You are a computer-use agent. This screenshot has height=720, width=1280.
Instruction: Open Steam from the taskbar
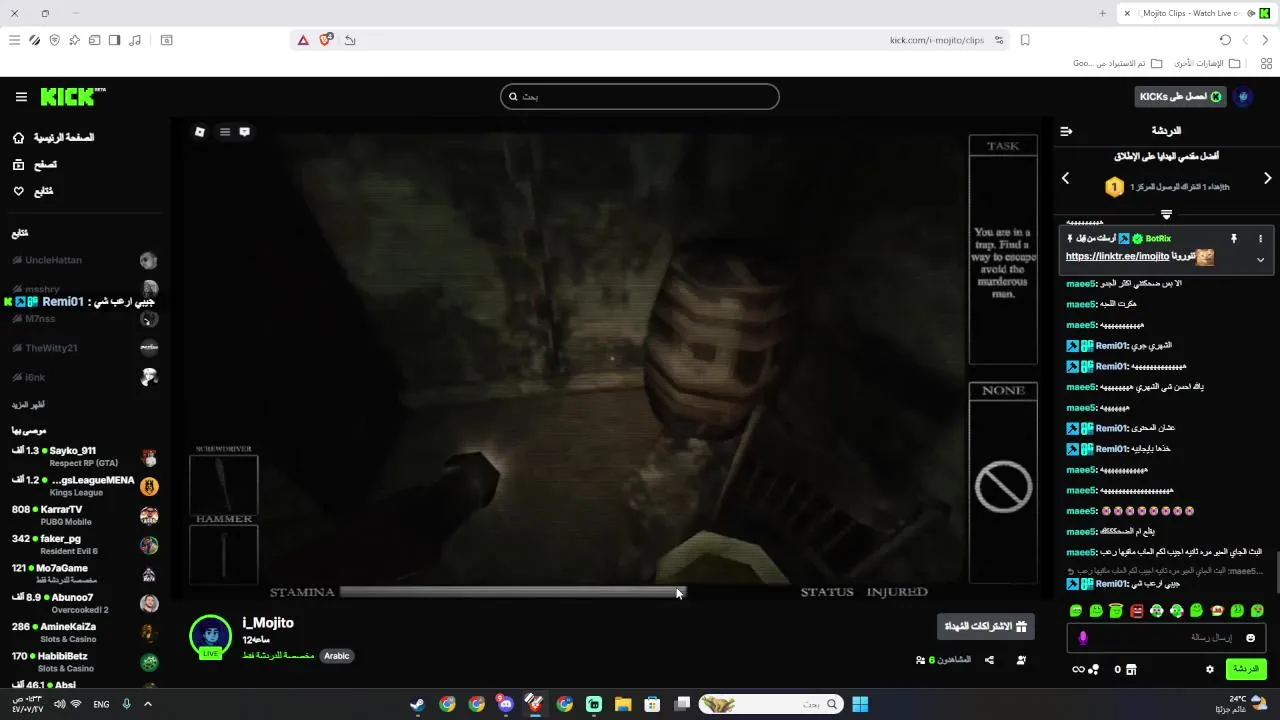pos(417,704)
